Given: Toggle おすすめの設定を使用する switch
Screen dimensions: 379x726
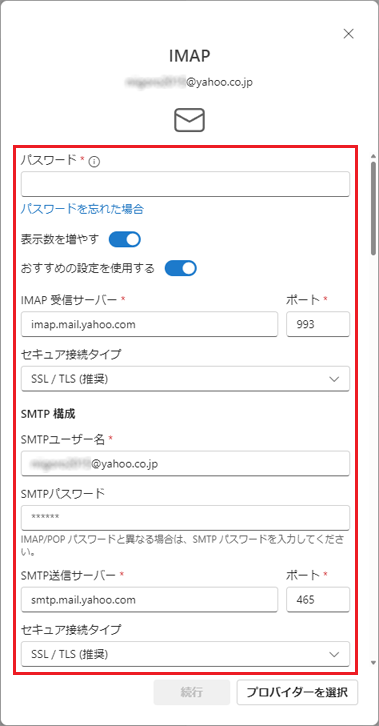Looking at the screenshot, I should coord(181,268).
